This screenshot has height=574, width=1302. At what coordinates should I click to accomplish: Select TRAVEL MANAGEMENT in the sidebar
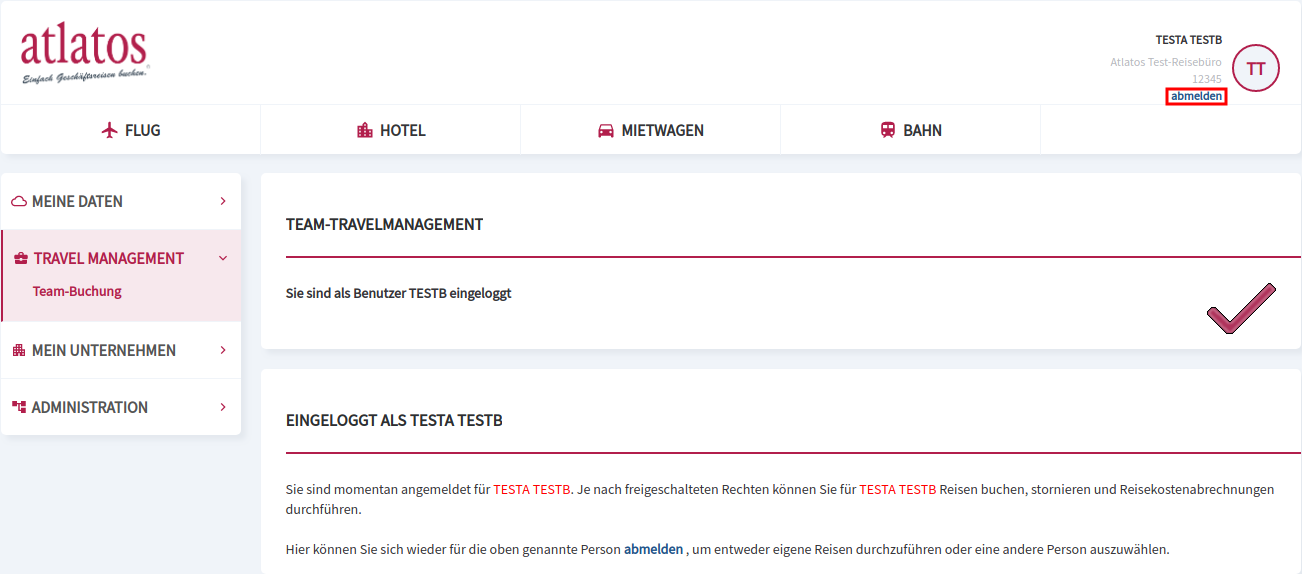click(121, 258)
